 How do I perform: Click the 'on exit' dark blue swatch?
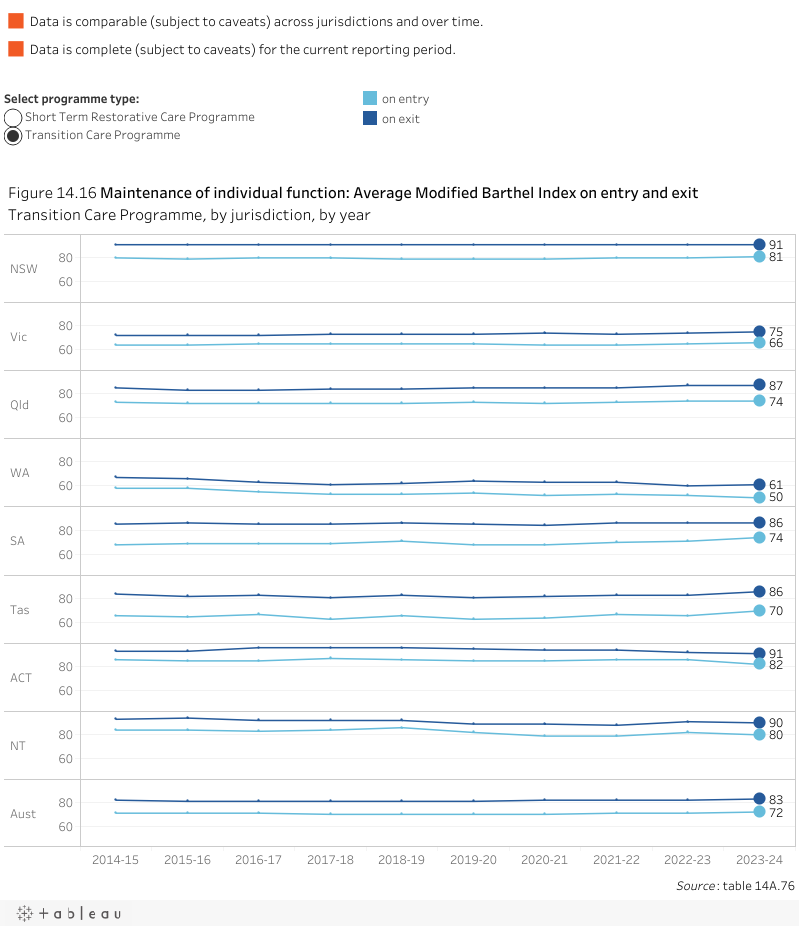tap(370, 119)
